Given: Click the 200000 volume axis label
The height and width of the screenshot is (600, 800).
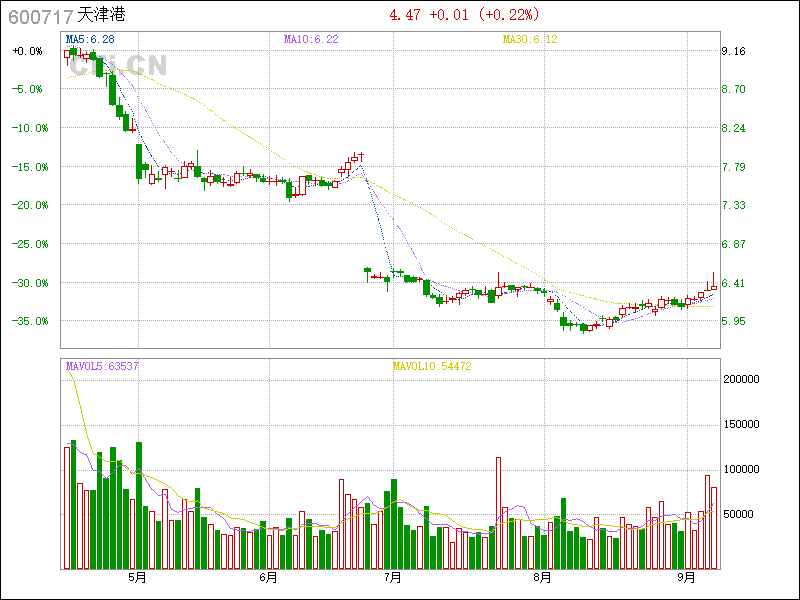Looking at the screenshot, I should (741, 379).
